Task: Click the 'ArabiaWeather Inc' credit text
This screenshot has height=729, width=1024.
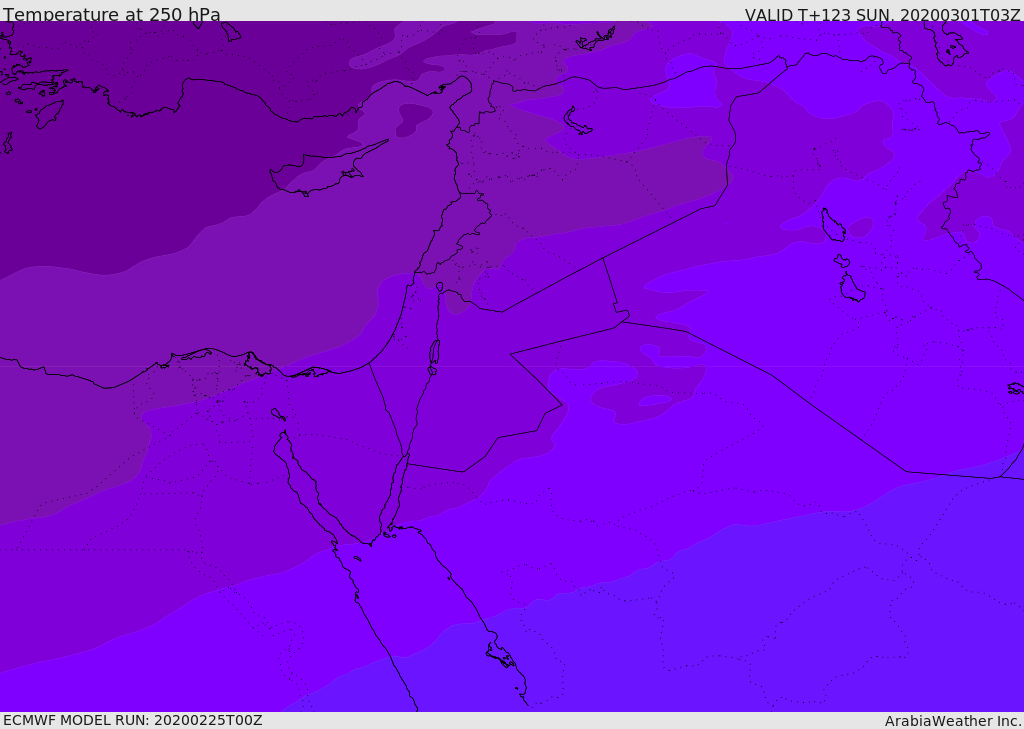Action: [x=953, y=721]
